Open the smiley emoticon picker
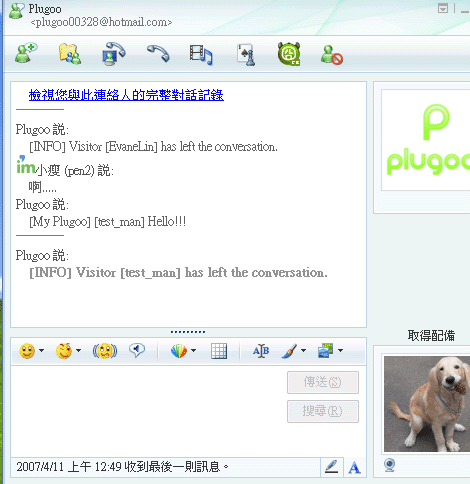 27,351
